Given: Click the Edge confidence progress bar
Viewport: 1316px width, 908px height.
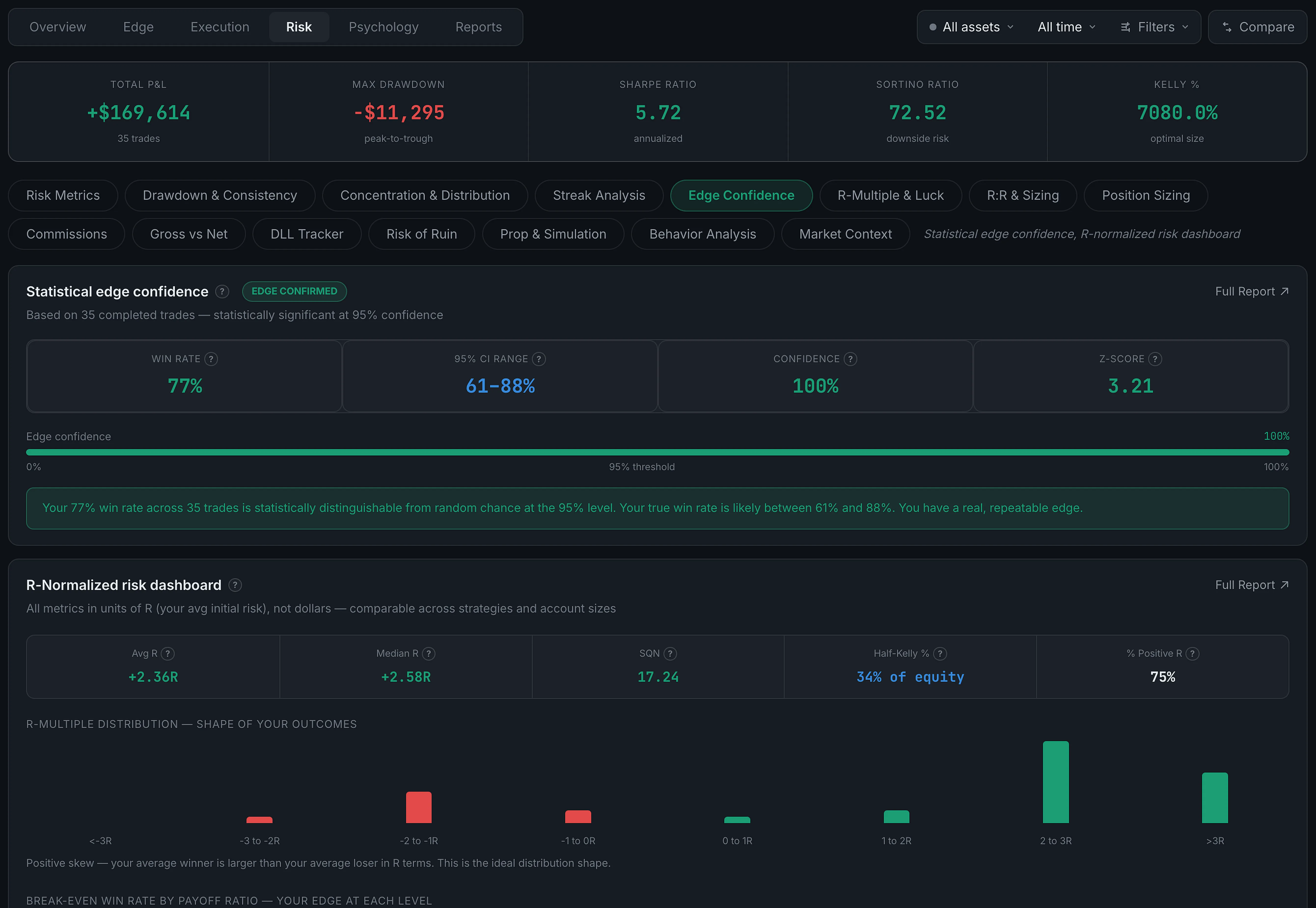Looking at the screenshot, I should pyautogui.click(x=658, y=452).
